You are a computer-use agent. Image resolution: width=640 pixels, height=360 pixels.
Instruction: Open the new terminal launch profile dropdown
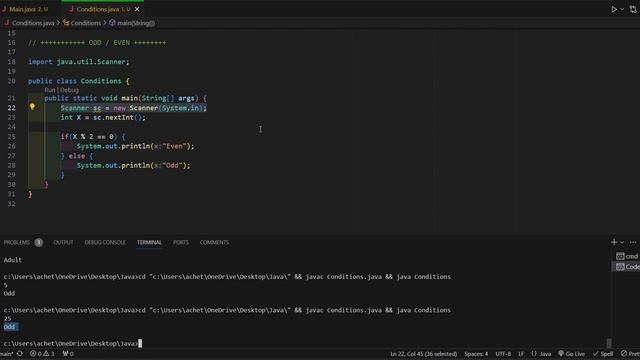tap(622, 242)
